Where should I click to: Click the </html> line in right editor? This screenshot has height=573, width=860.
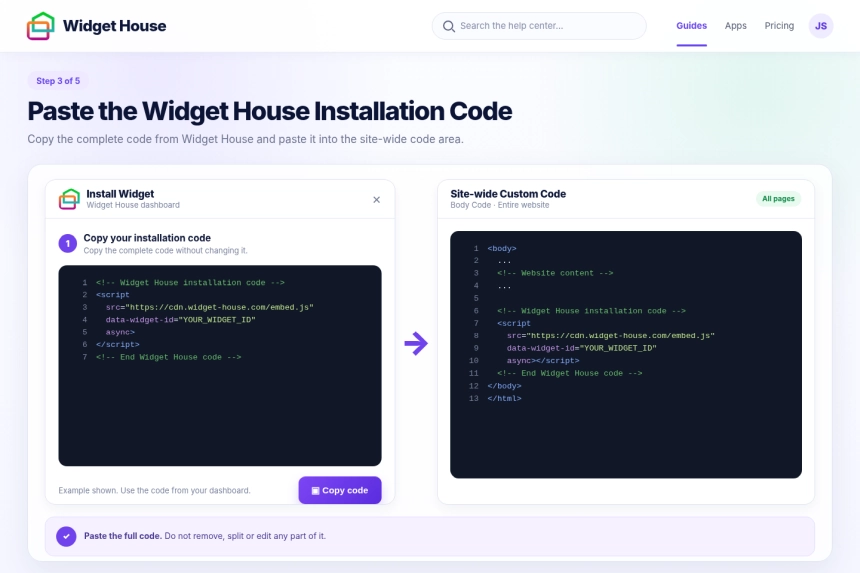[504, 399]
